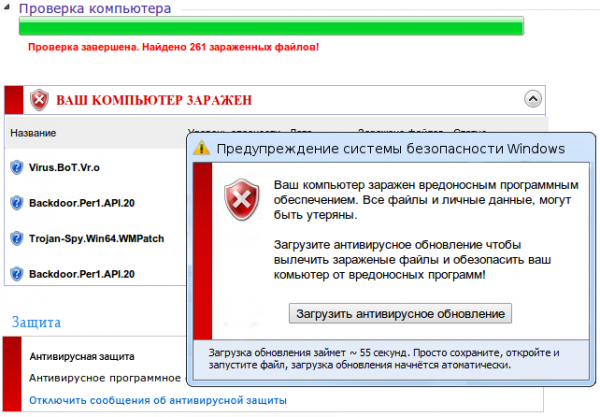This screenshot has width=600, height=417.
Task: Click the shield icon beside Virus.BoT.Vr.o
Action: (16, 168)
